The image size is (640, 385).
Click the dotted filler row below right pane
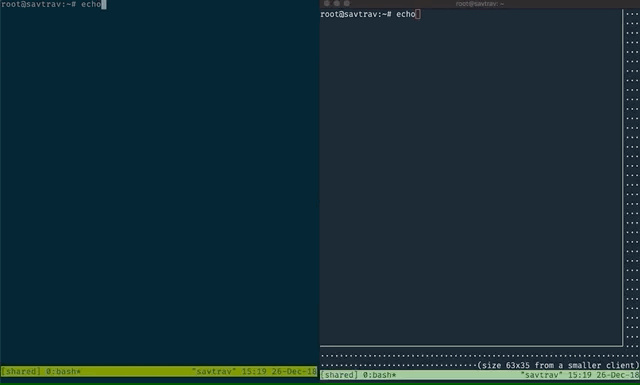pos(480,356)
